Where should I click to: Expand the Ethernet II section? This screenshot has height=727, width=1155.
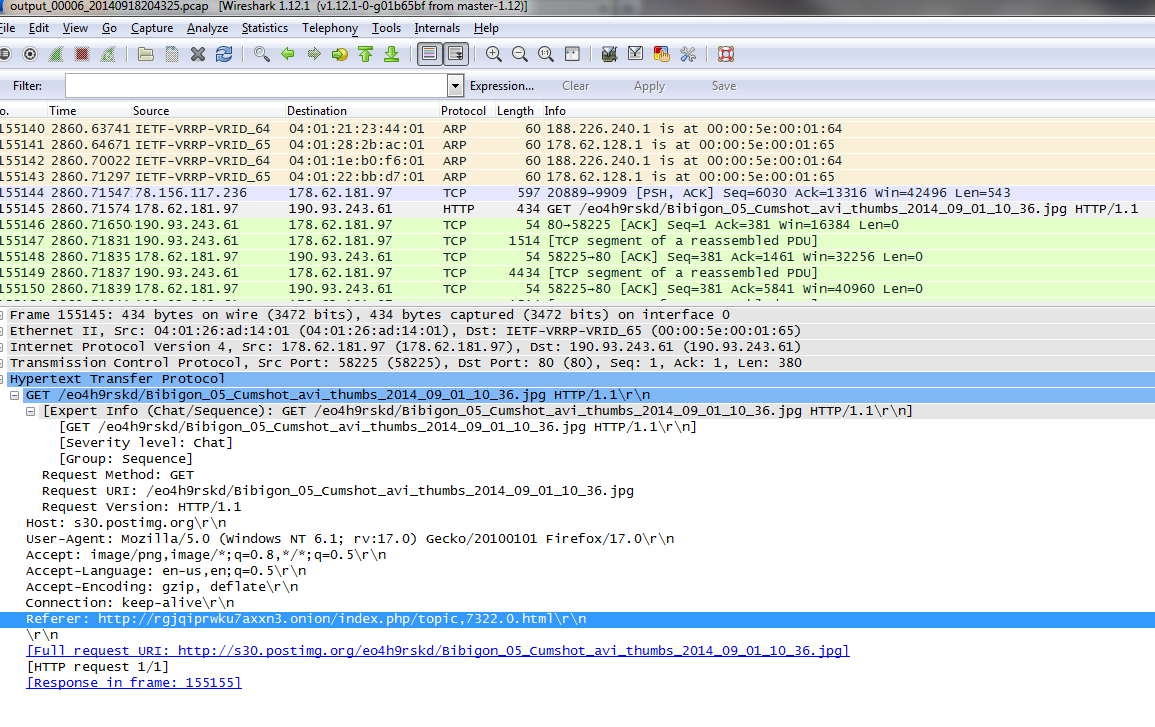click(x=1, y=331)
